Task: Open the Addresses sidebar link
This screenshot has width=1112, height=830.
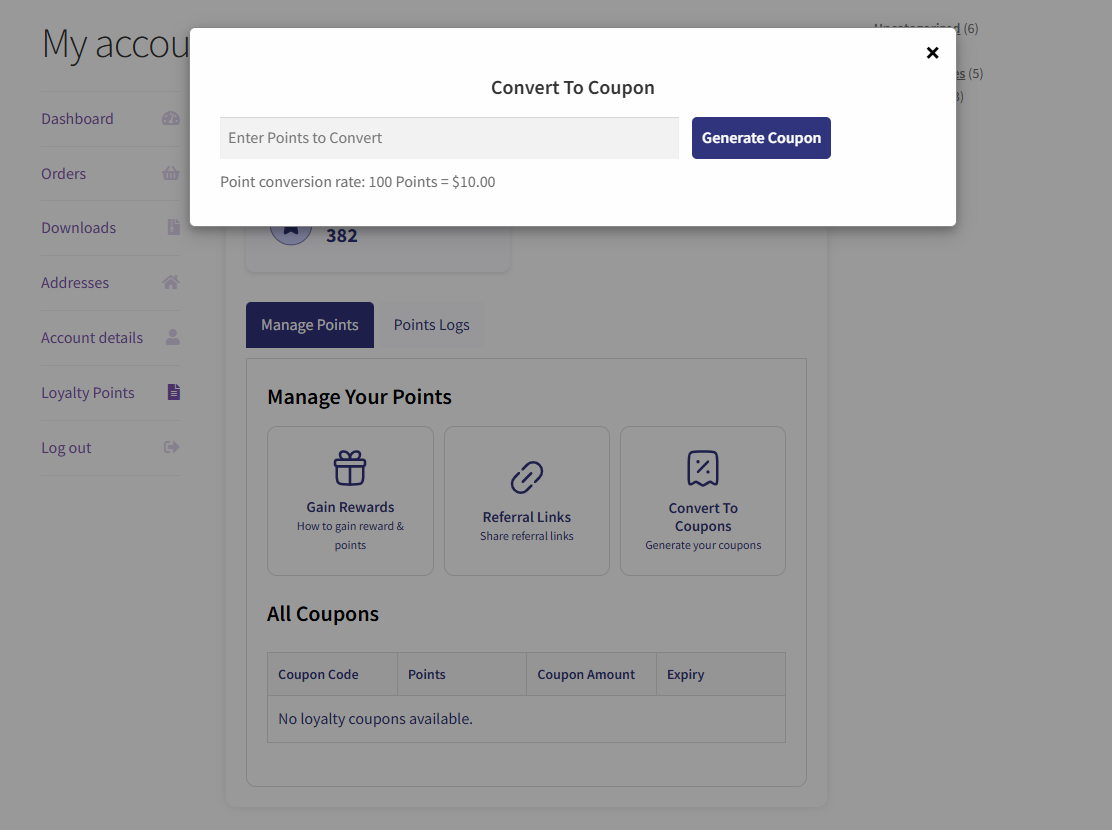Action: pyautogui.click(x=75, y=282)
